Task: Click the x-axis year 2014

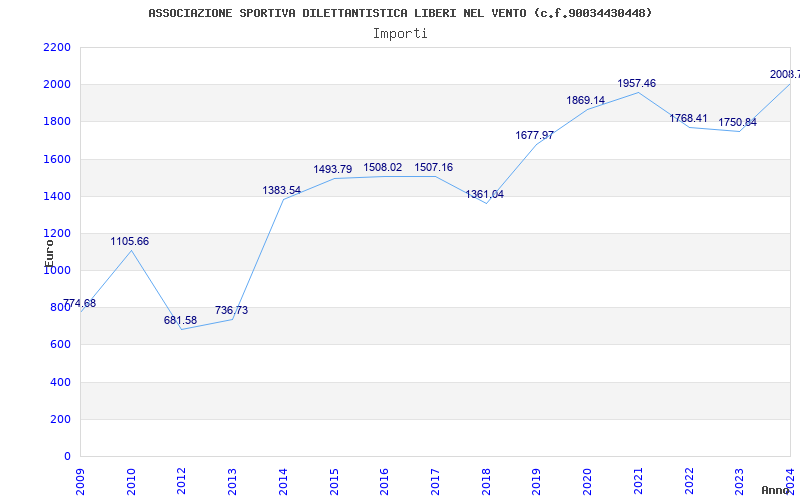Action: point(283,481)
